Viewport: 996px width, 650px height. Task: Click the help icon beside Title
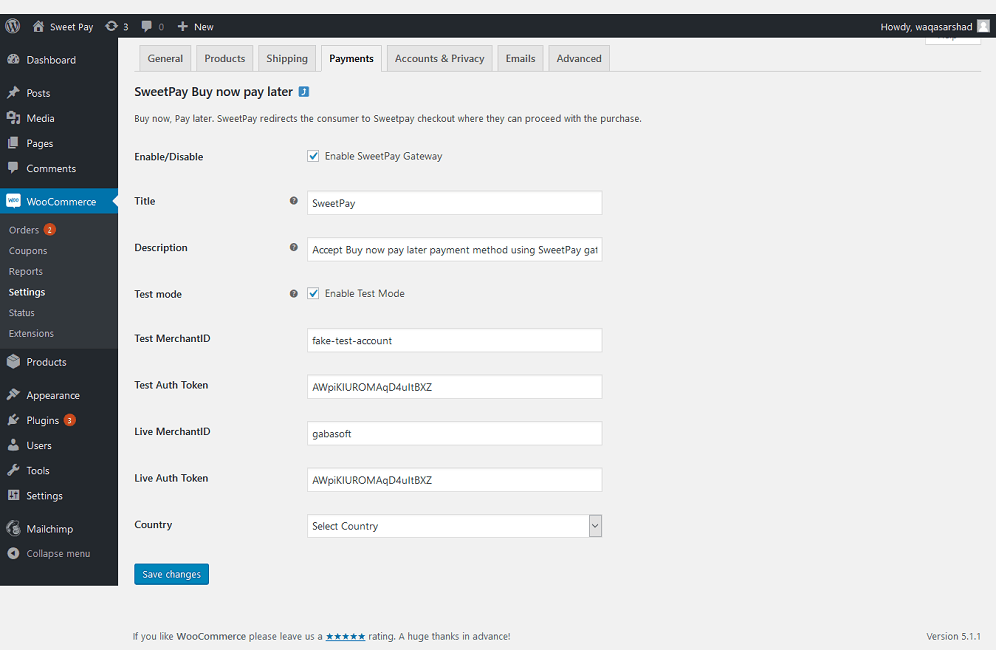coord(293,201)
